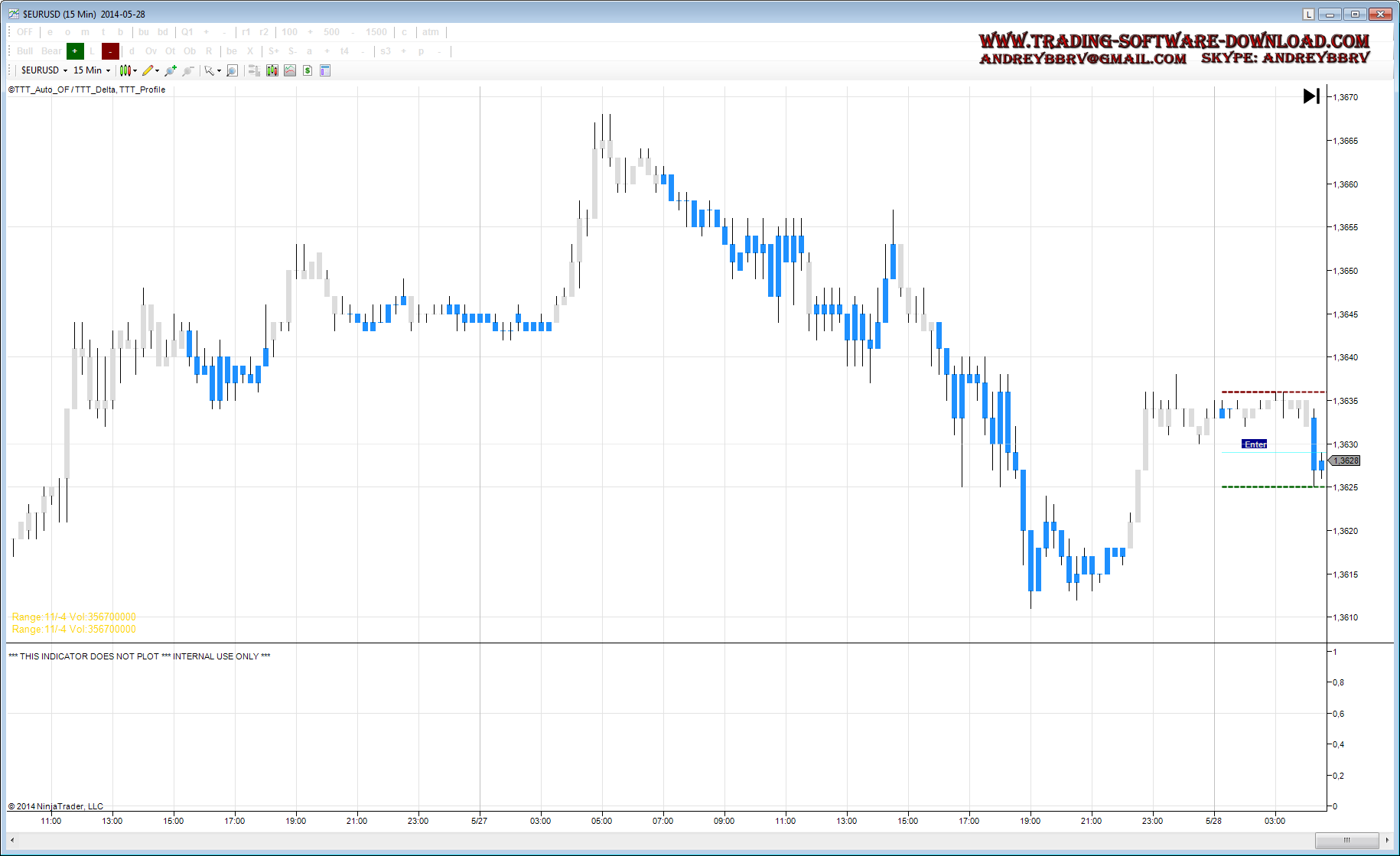The width and height of the screenshot is (1400, 856).
Task: Click the blue Enter order label
Action: [1254, 444]
